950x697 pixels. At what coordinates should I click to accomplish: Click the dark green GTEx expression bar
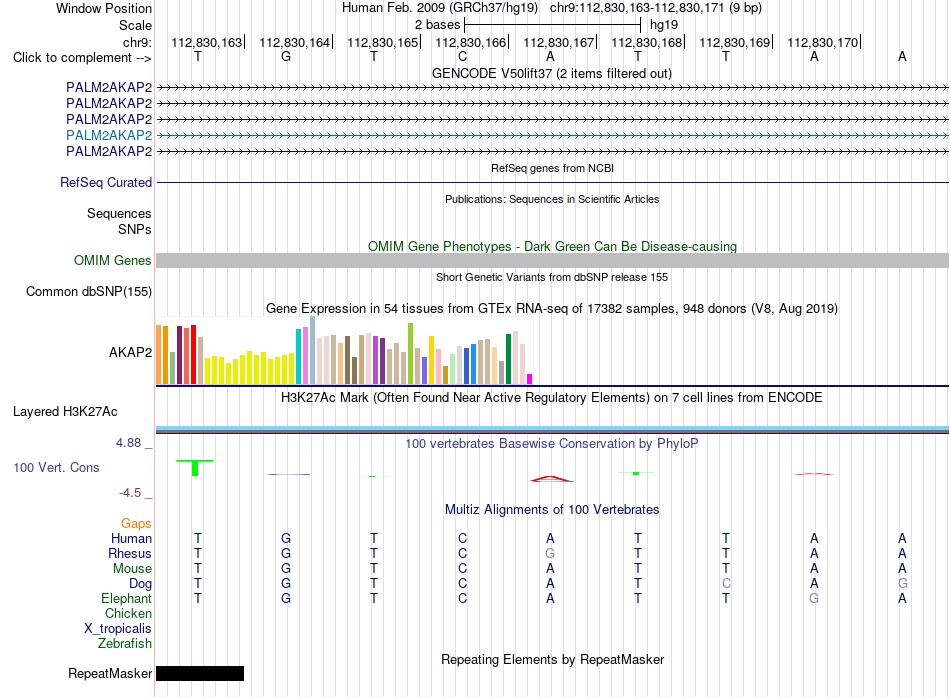coord(508,359)
